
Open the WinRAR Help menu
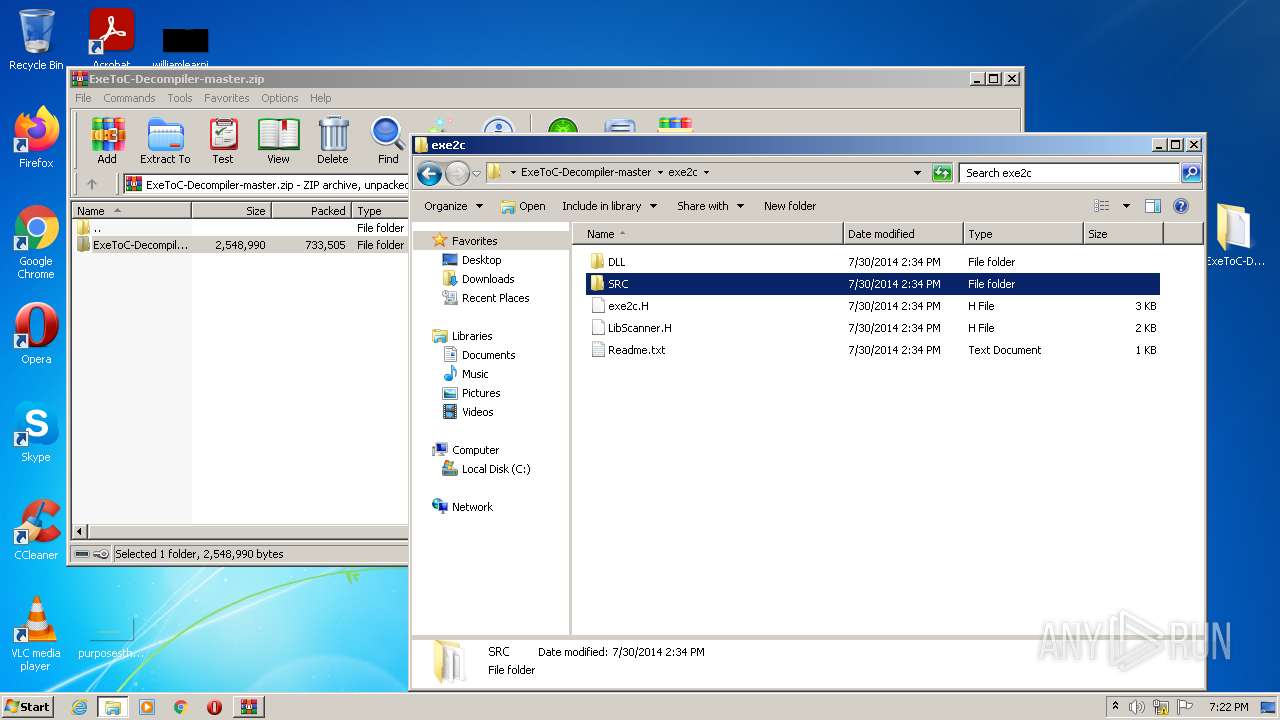(x=320, y=98)
